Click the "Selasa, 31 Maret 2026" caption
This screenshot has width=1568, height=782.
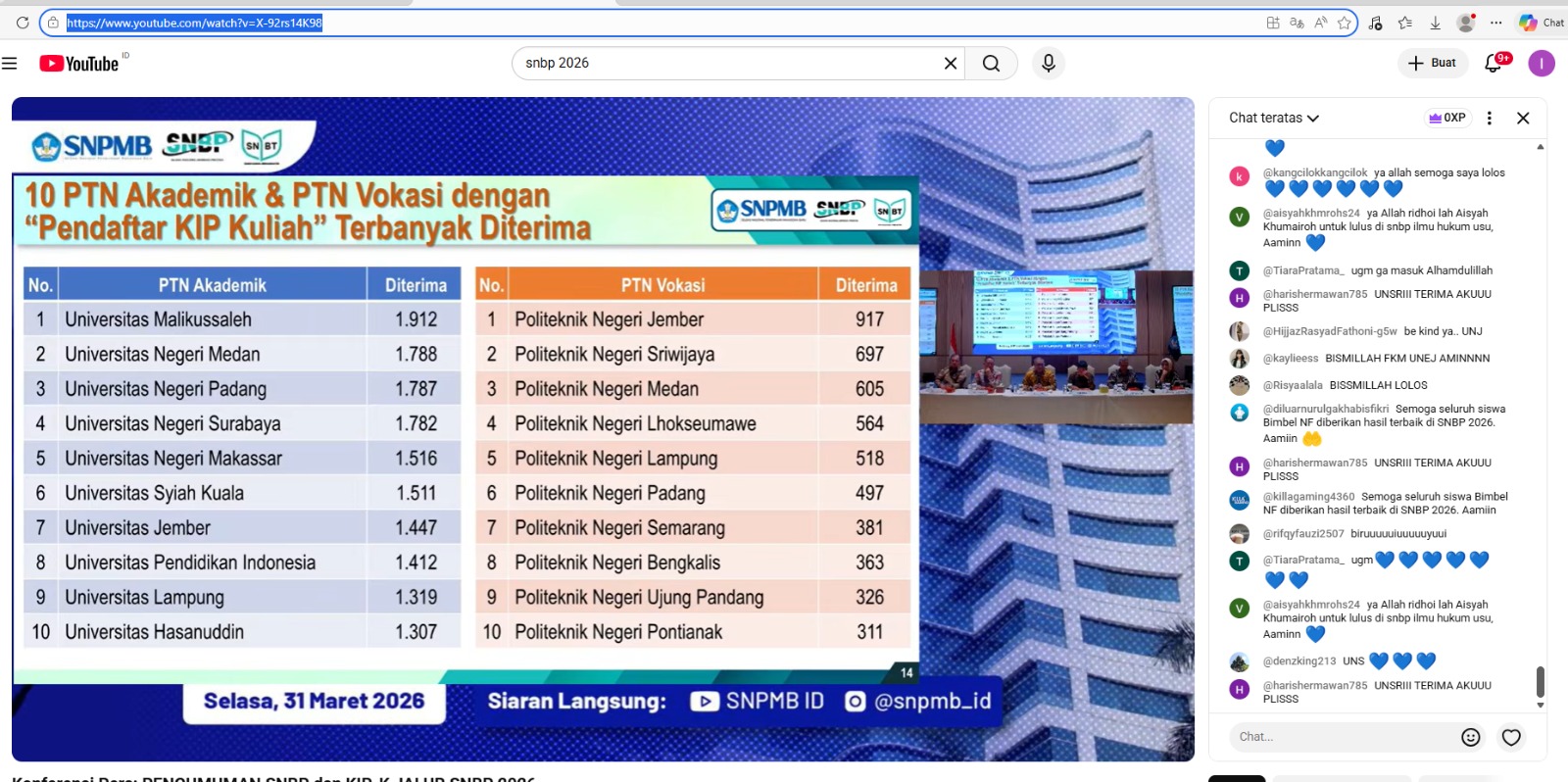(x=314, y=701)
